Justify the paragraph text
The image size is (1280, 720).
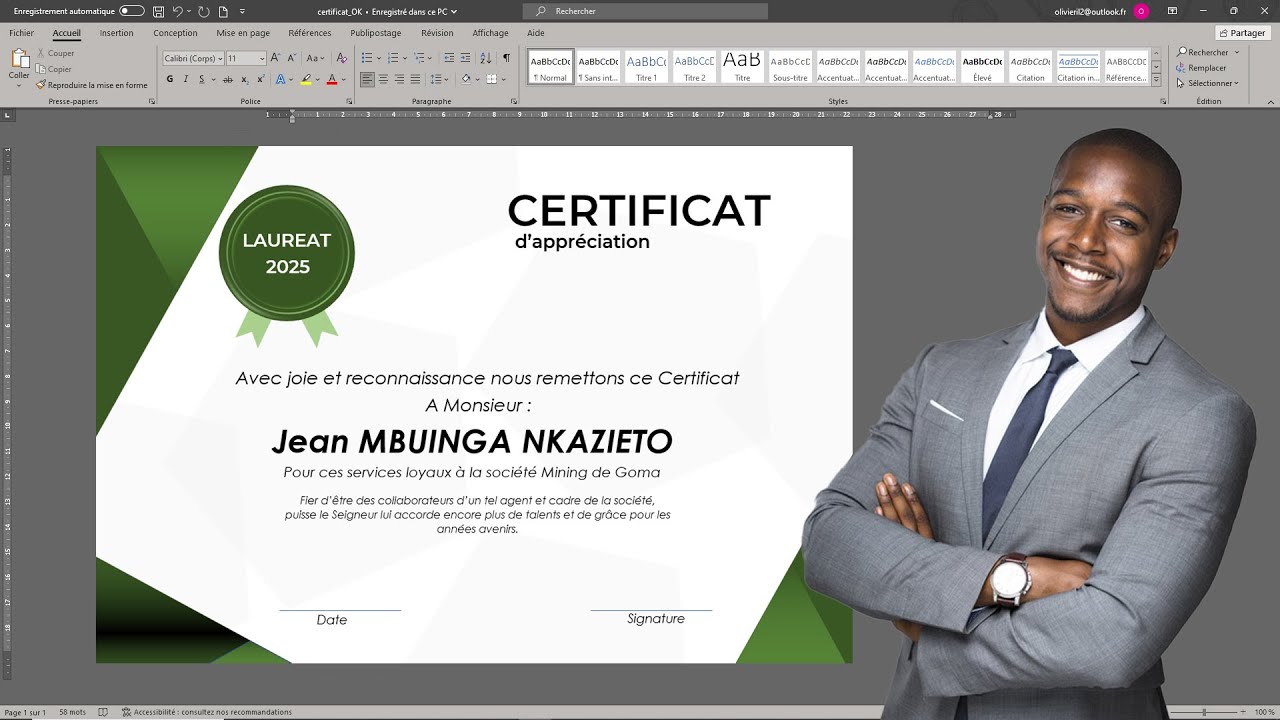(416, 79)
